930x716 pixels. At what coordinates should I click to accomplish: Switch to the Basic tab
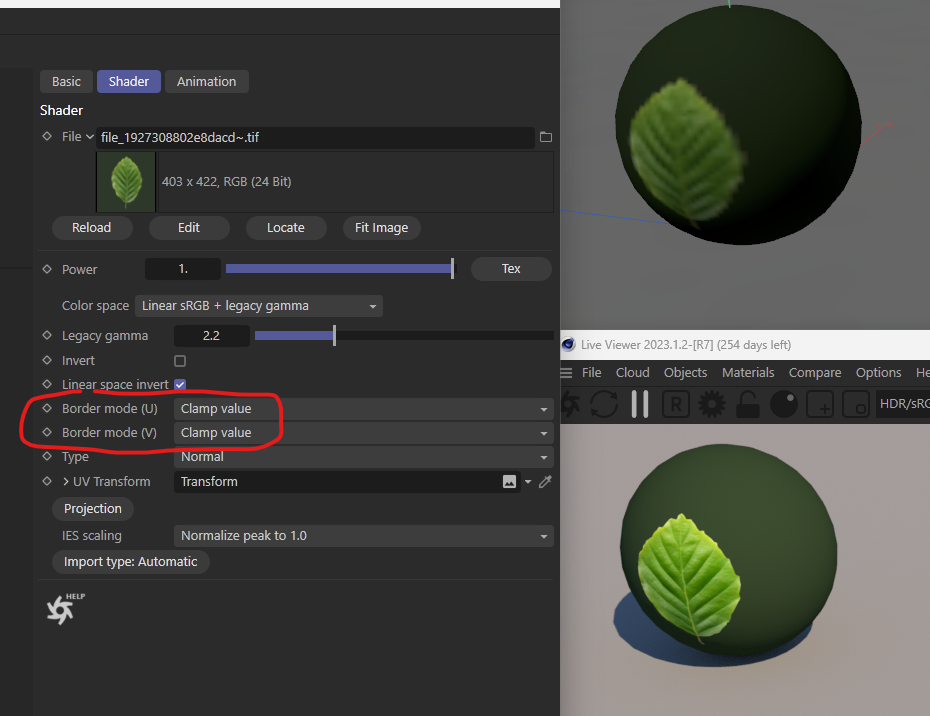(x=66, y=81)
